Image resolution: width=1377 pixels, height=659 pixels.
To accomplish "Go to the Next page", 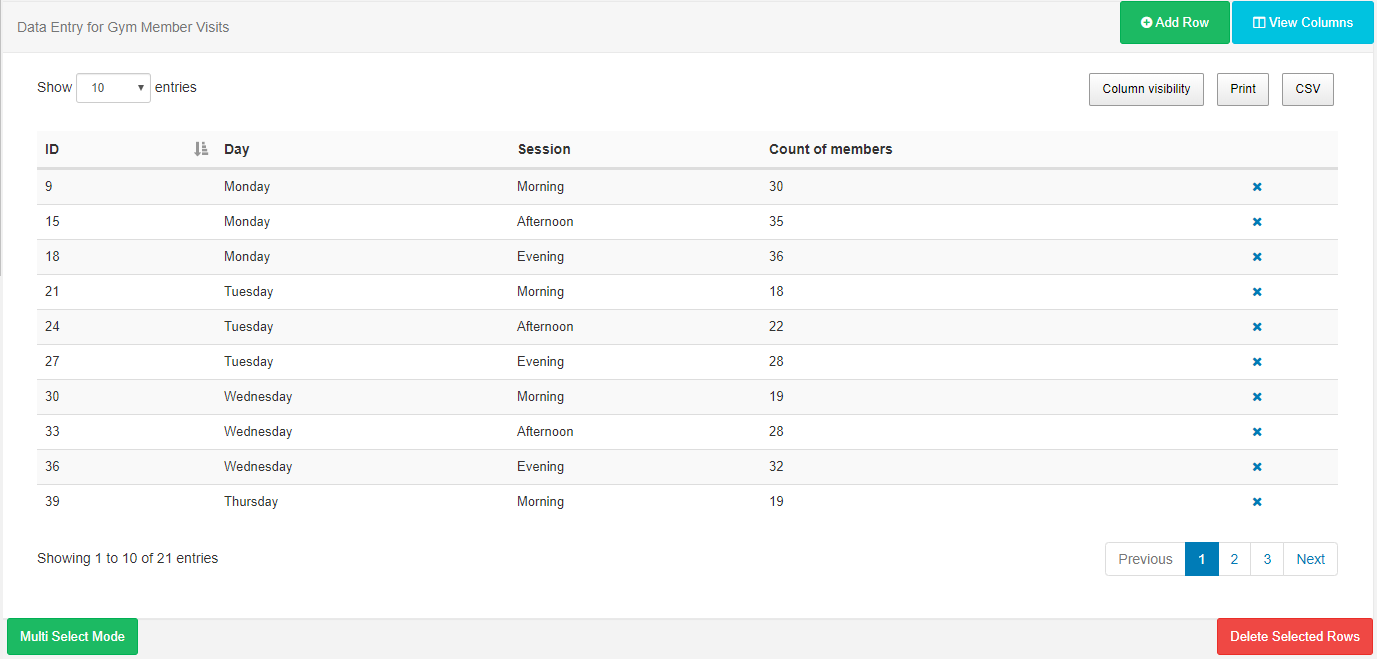I will coord(1310,559).
